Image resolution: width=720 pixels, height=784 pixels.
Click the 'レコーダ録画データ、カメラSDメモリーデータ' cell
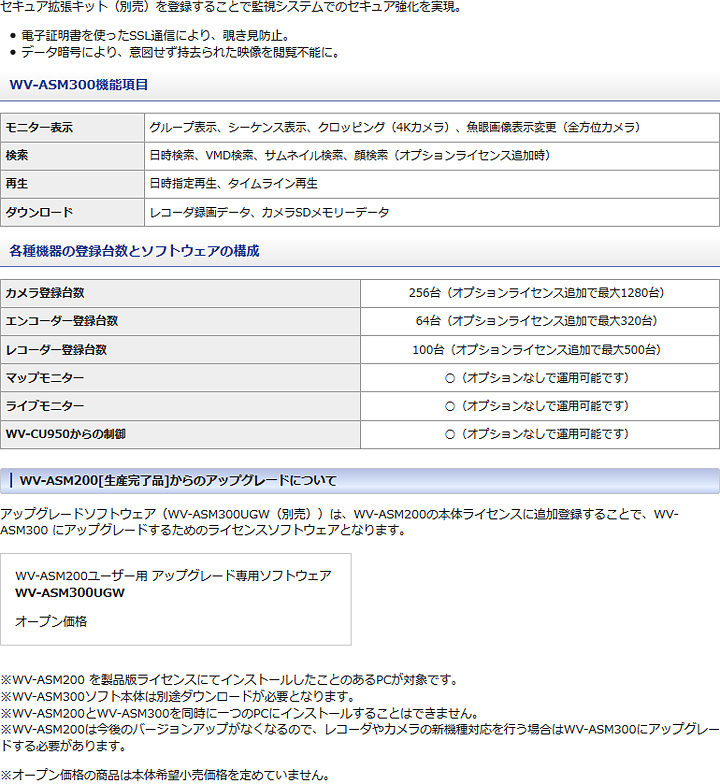(x=432, y=212)
